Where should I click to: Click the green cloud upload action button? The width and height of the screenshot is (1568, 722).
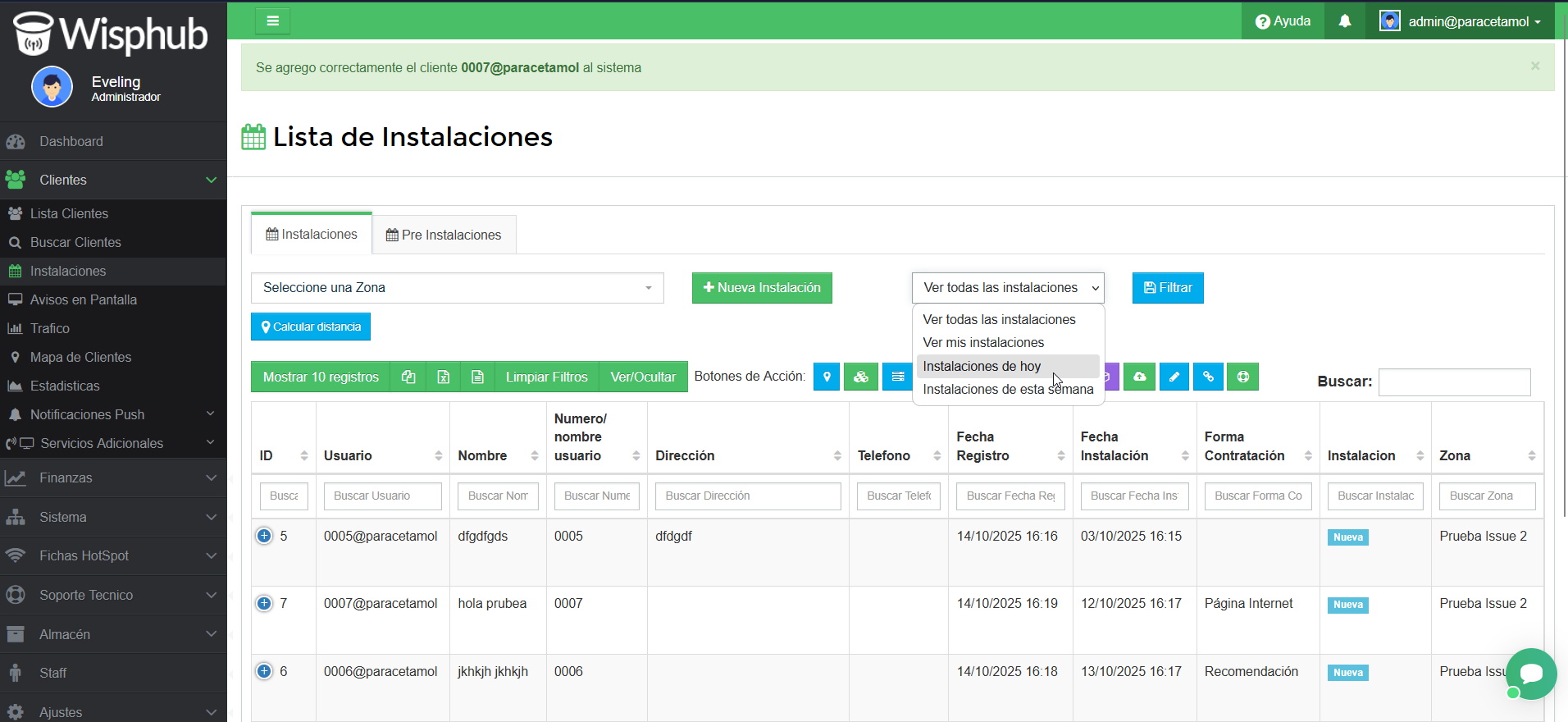tap(1139, 377)
